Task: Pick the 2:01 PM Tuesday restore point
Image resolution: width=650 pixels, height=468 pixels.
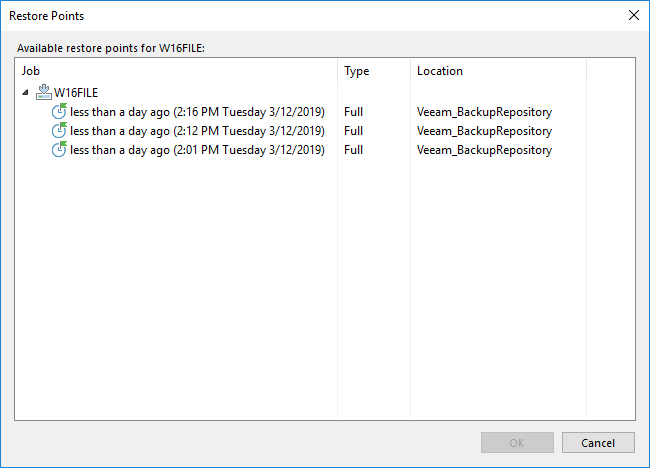Action: pyautogui.click(x=197, y=150)
